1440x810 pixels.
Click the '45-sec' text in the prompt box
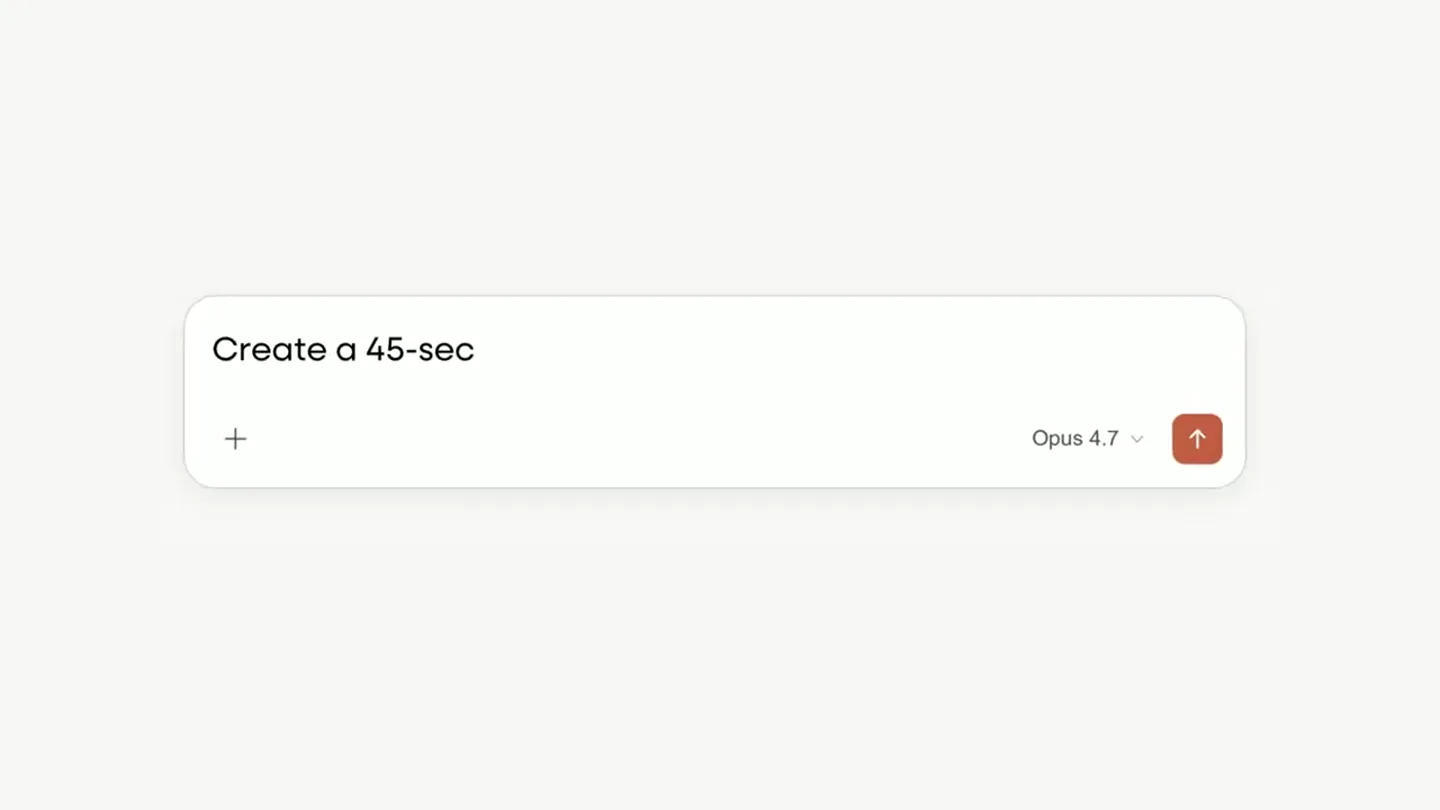tap(419, 349)
